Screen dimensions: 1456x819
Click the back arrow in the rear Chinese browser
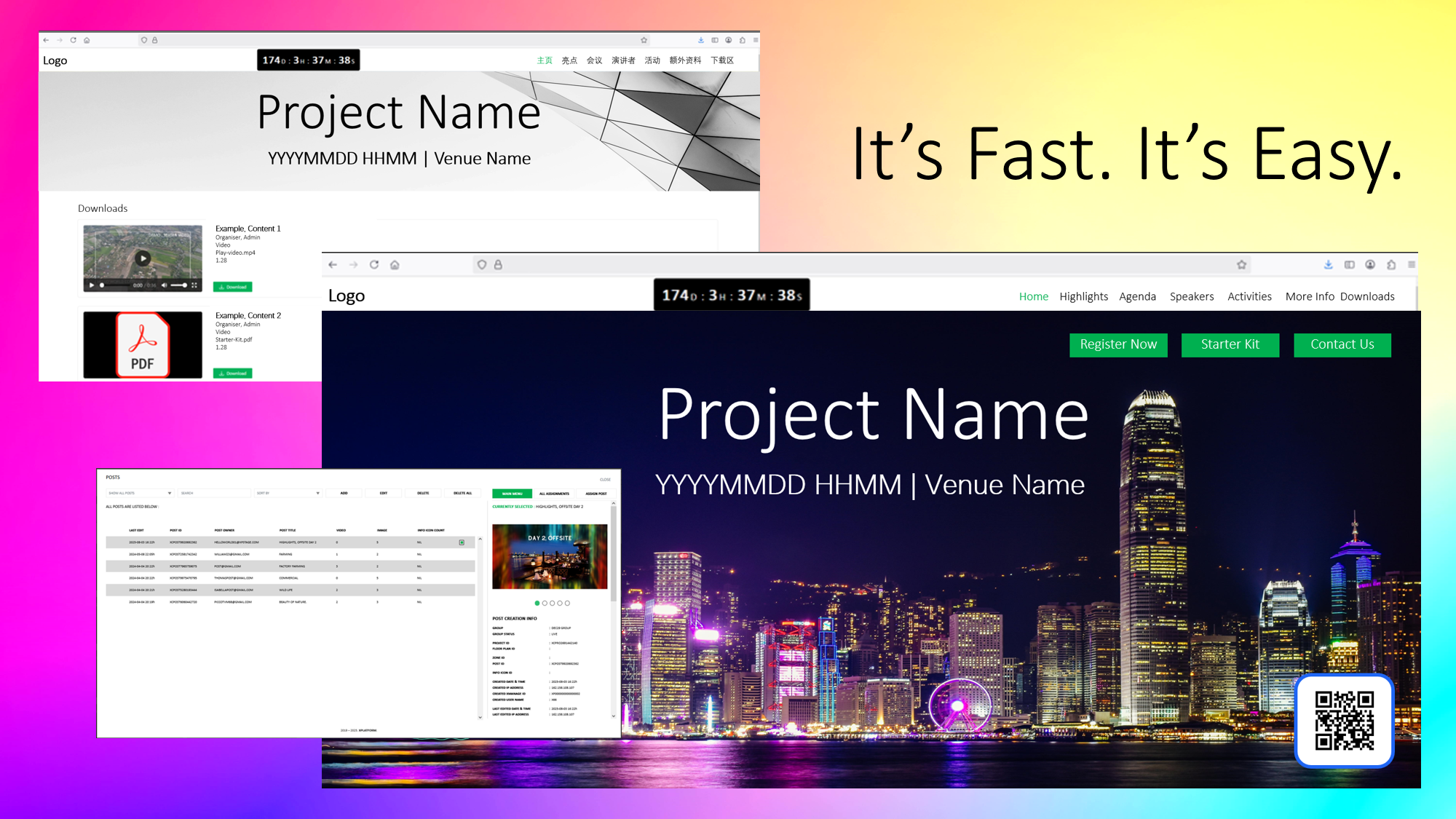tap(46, 40)
